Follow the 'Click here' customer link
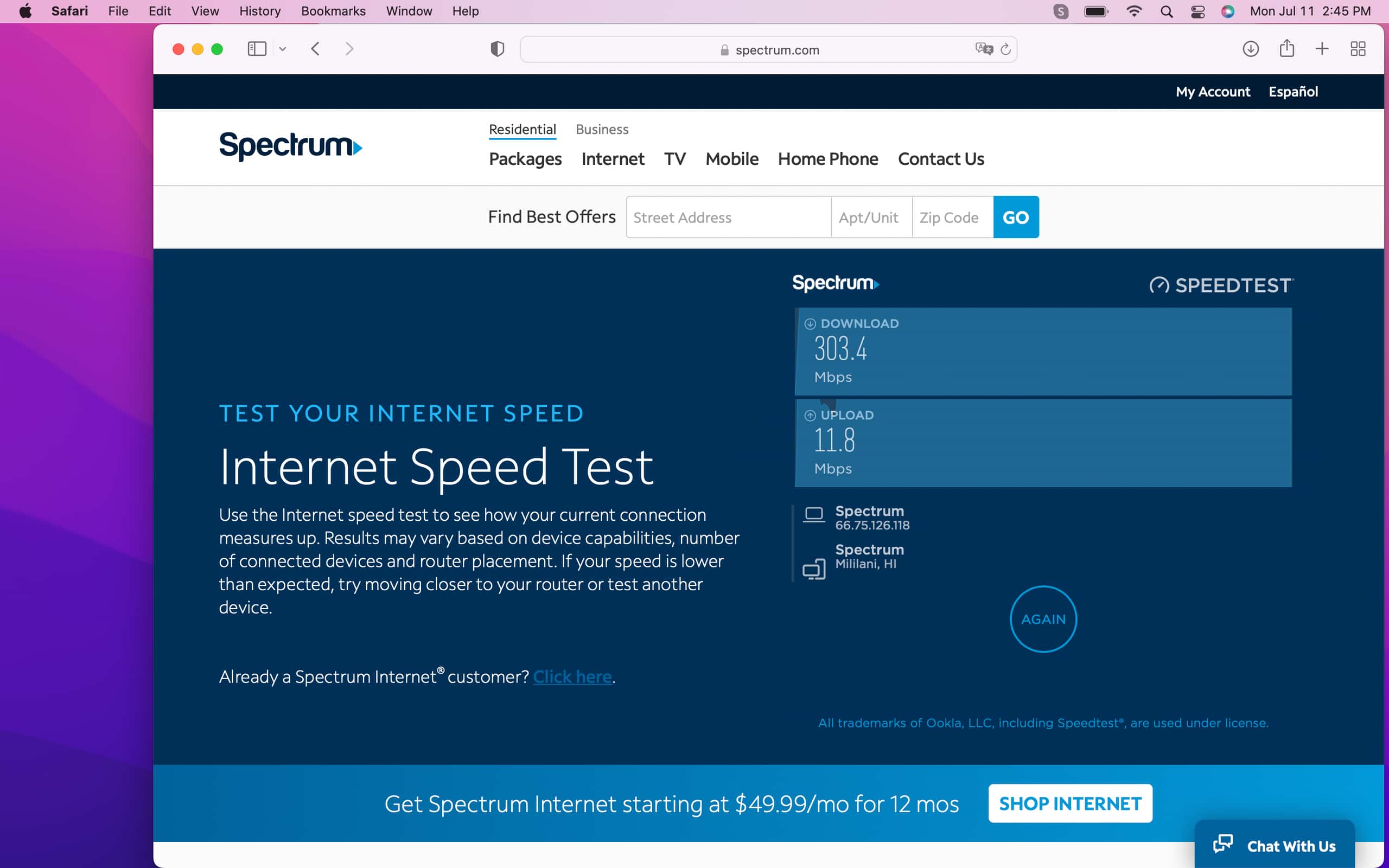The height and width of the screenshot is (868, 1389). tap(572, 677)
